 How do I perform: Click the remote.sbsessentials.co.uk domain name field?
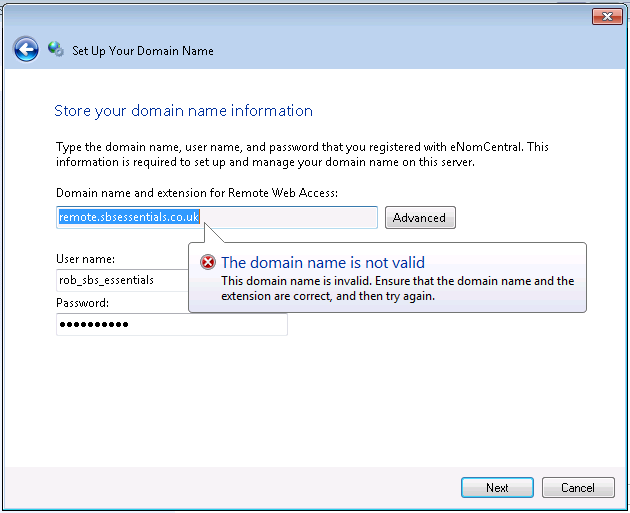[x=216, y=217]
